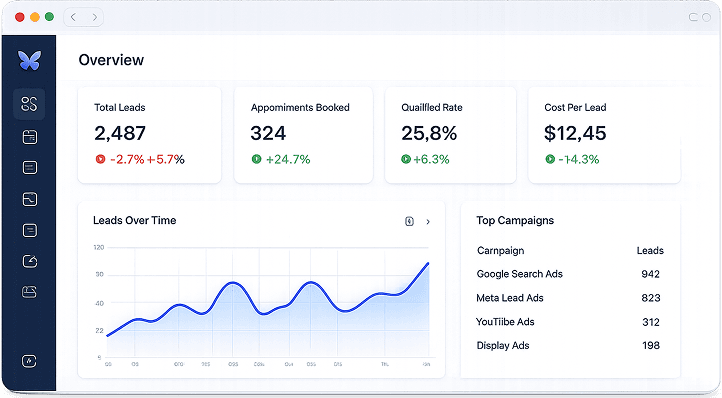
Task: Click the Total Leads card title
Action: pos(120,107)
